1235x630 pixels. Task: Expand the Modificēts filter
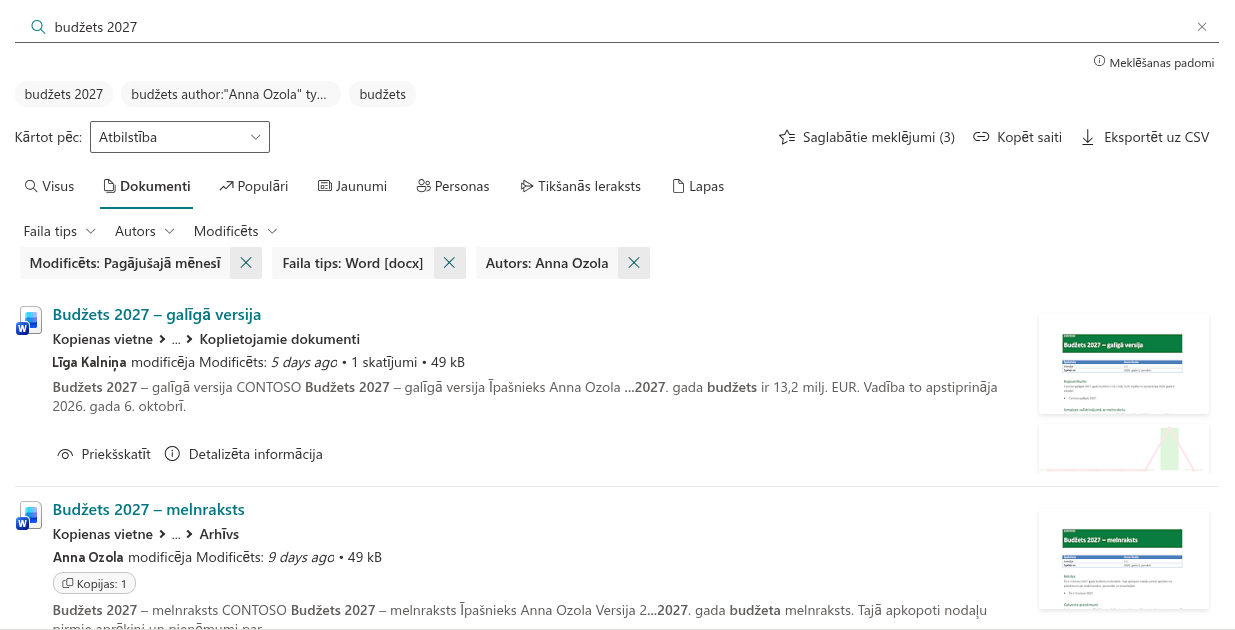click(x=236, y=231)
